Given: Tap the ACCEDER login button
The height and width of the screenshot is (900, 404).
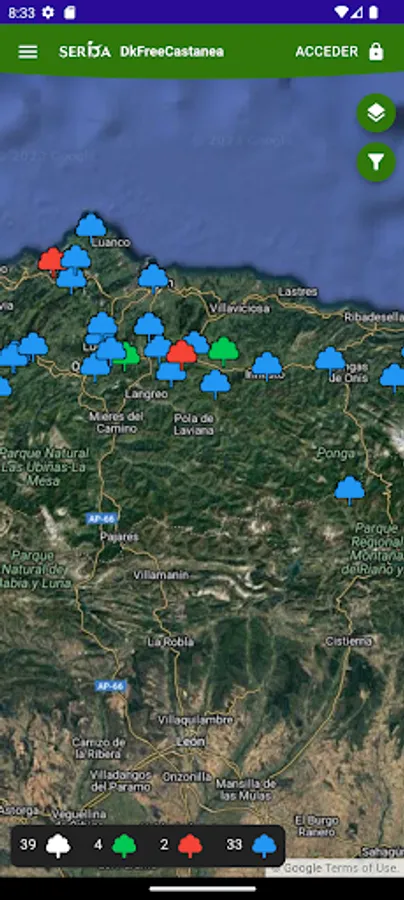Looking at the screenshot, I should pyautogui.click(x=327, y=52).
